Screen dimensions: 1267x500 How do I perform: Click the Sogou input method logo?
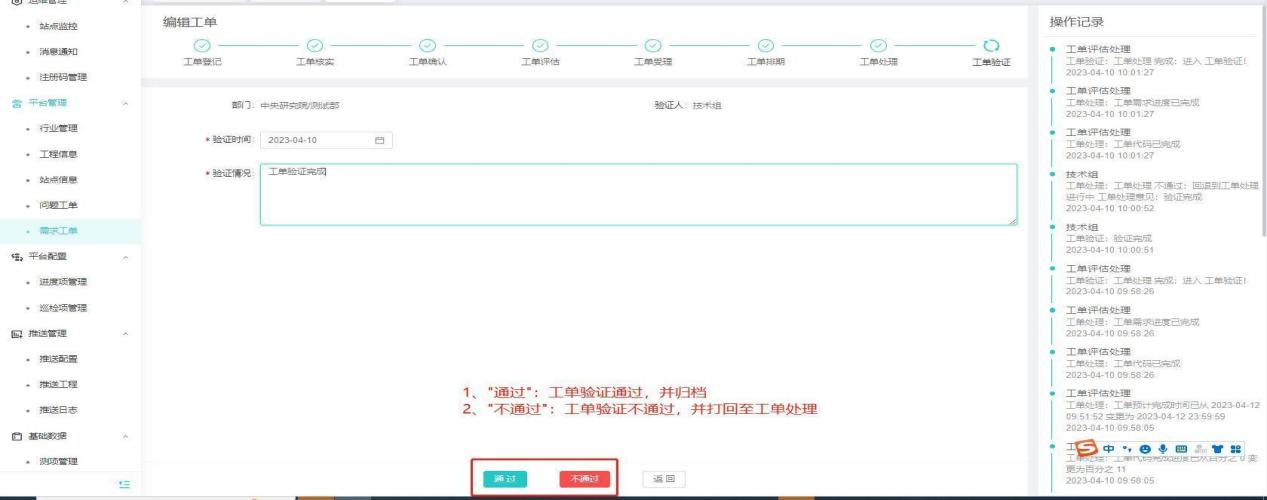pyautogui.click(x=1087, y=448)
